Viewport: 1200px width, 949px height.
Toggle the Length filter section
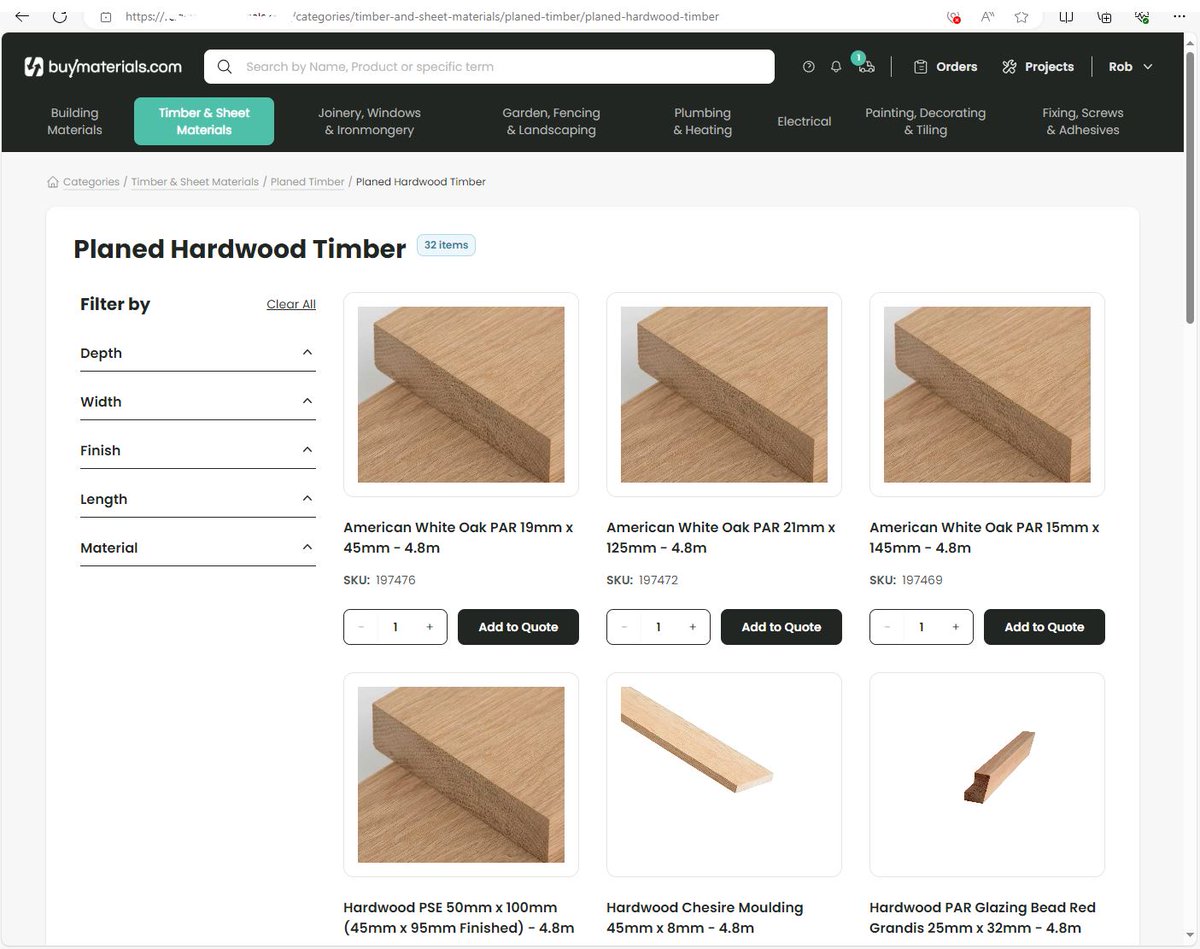click(198, 499)
